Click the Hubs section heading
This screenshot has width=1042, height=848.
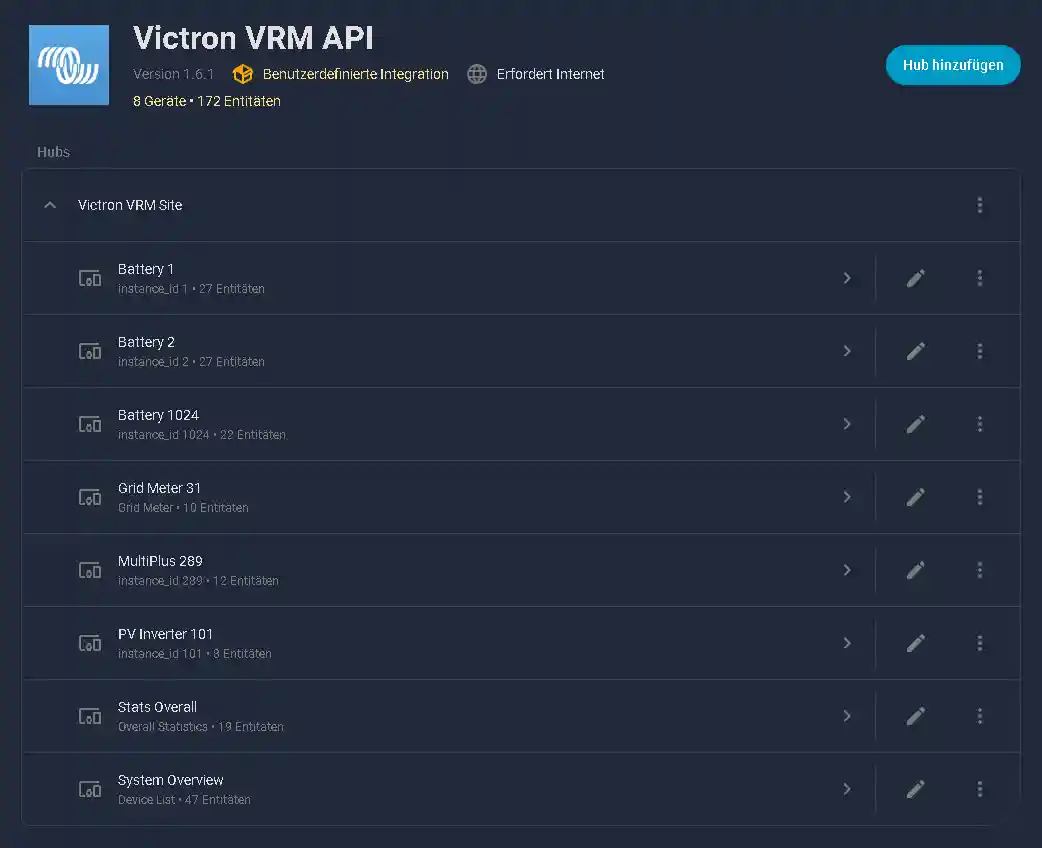(x=53, y=152)
